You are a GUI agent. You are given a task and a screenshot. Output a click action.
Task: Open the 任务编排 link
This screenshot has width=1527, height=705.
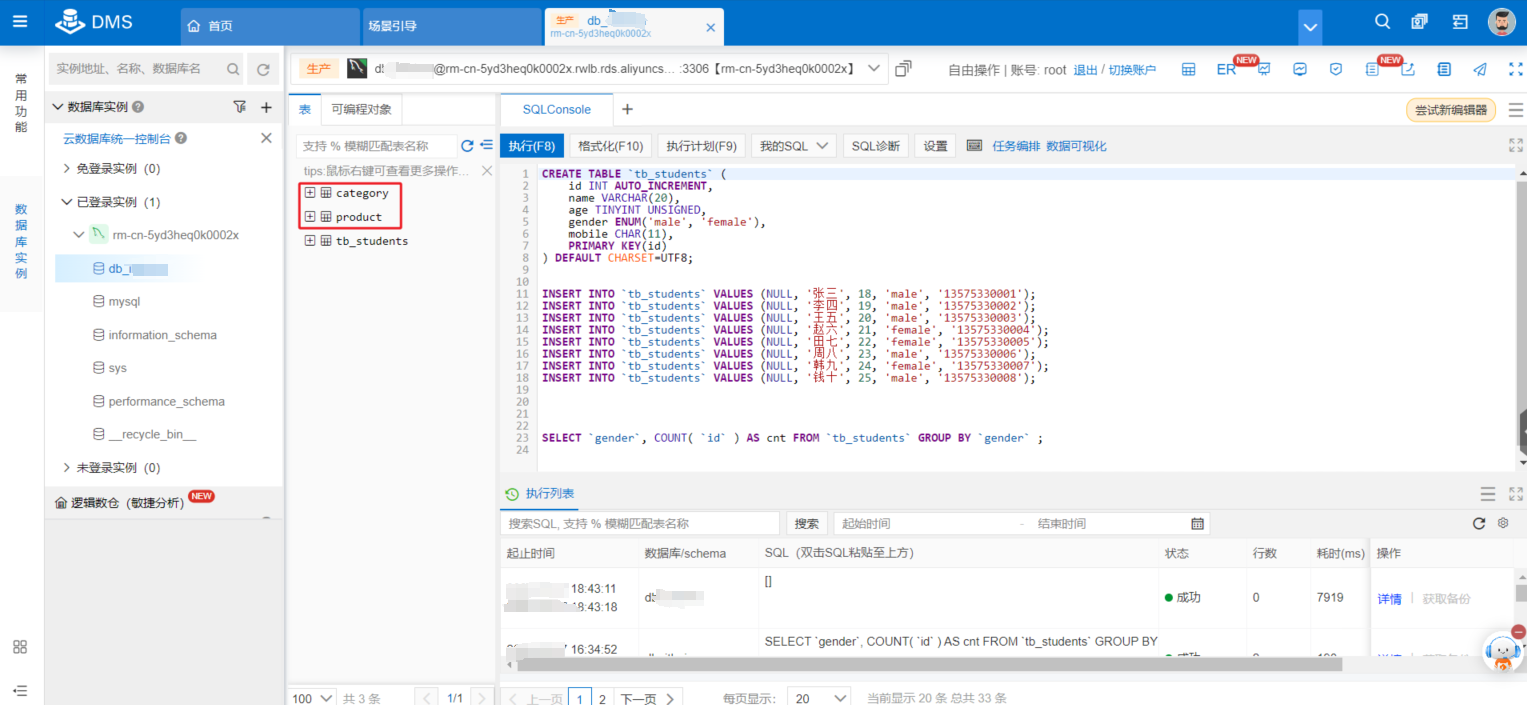pyautogui.click(x=1016, y=146)
